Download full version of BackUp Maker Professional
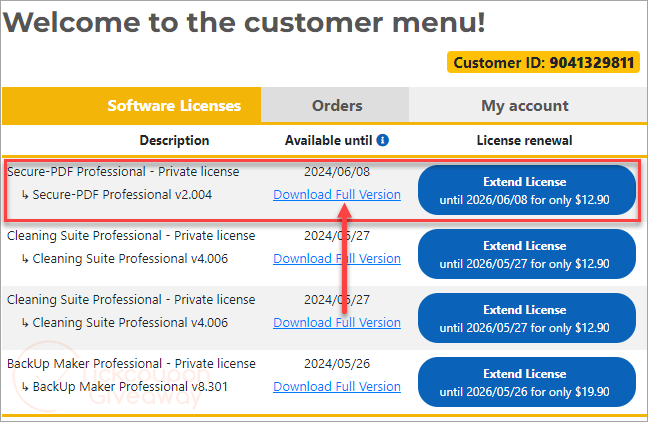Viewport: 648px width, 422px height. click(337, 386)
